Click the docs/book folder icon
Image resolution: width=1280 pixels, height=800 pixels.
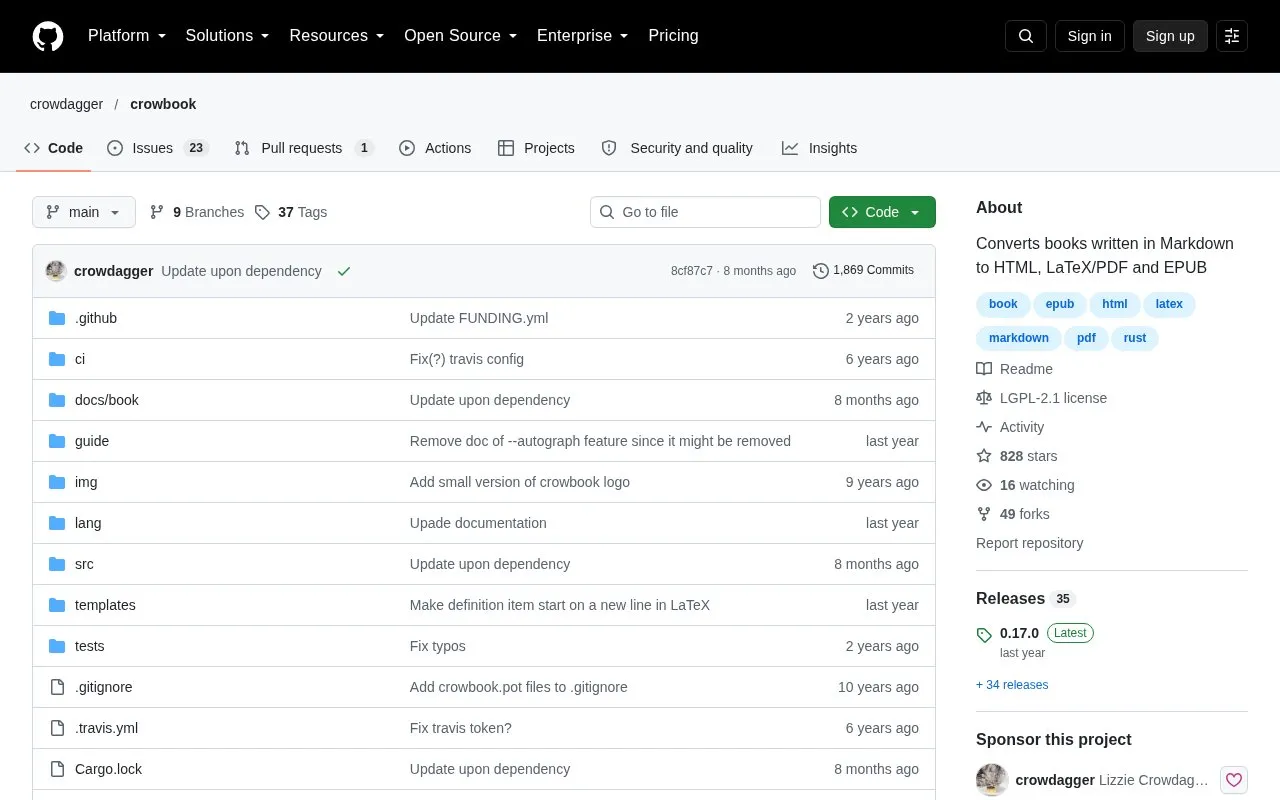tap(57, 400)
